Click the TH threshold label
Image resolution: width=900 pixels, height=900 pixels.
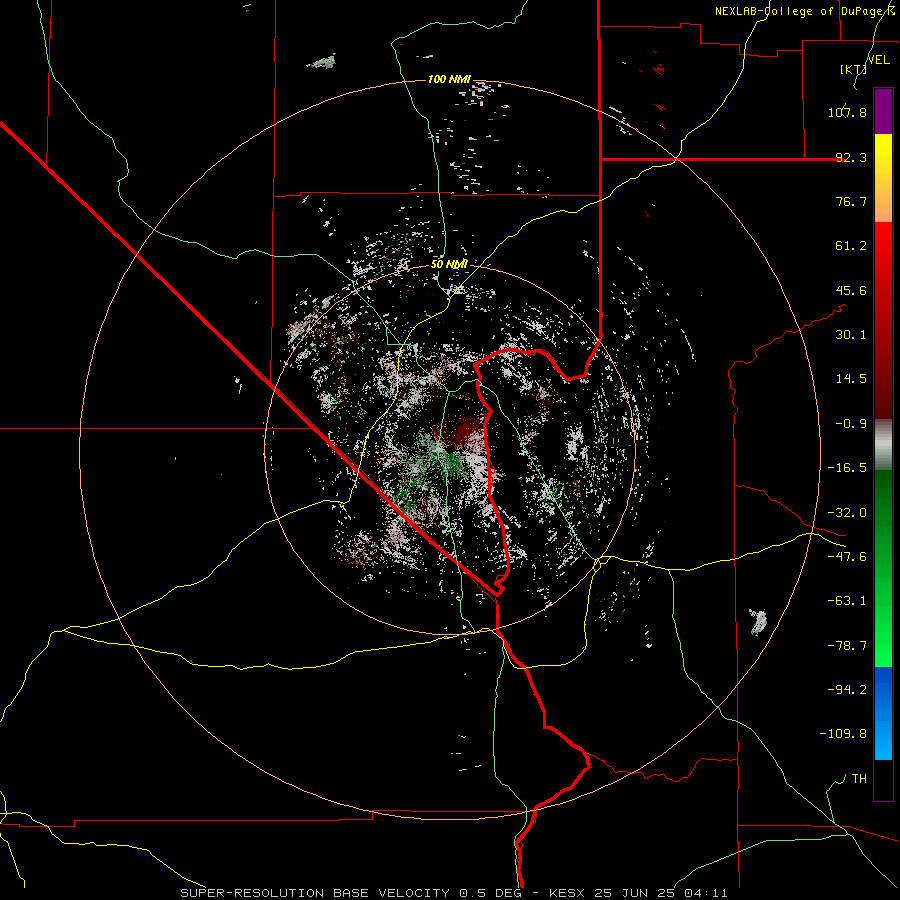(x=859, y=779)
